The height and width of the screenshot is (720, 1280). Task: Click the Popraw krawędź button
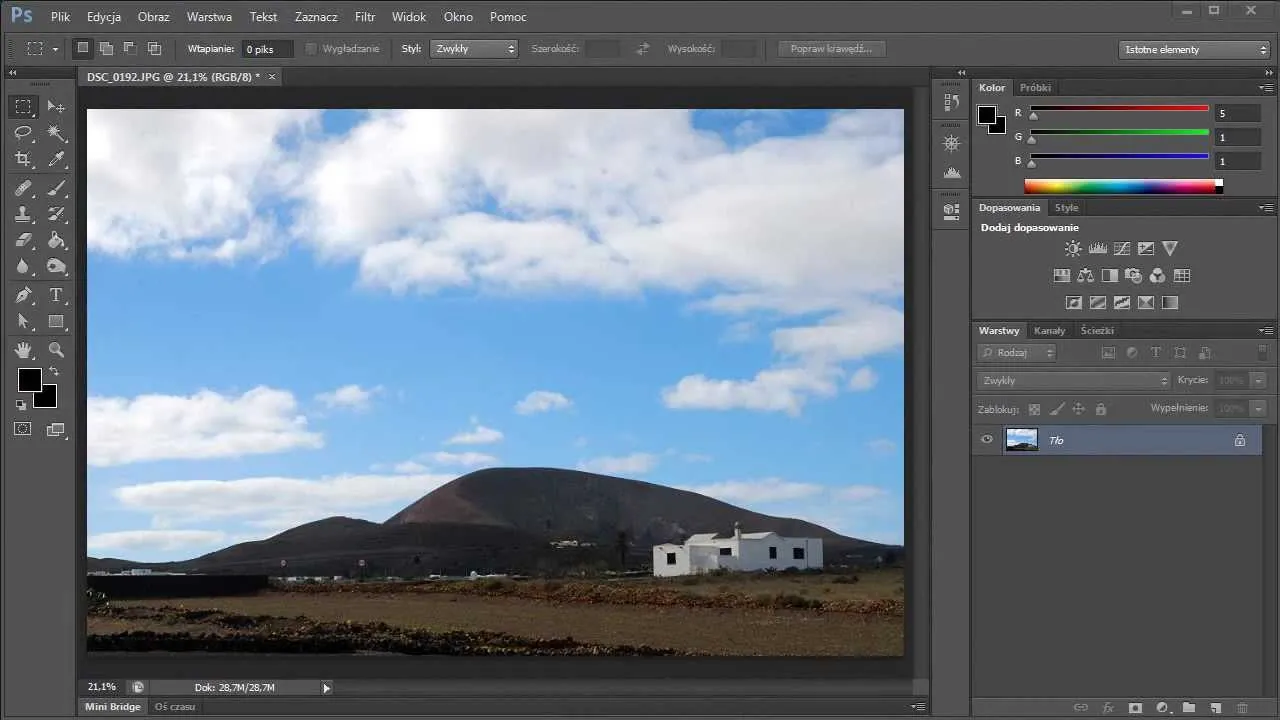[x=830, y=48]
